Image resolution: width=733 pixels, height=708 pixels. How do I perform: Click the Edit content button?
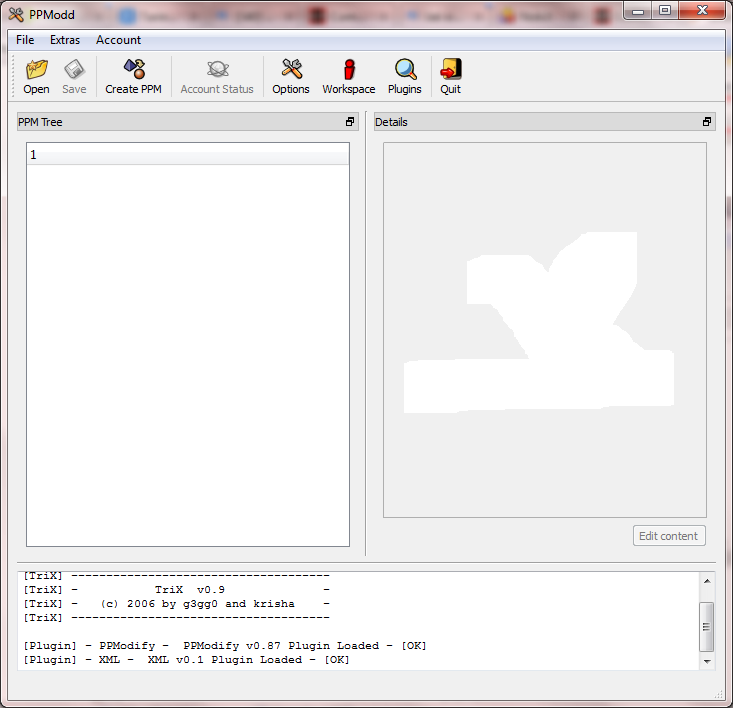click(669, 536)
